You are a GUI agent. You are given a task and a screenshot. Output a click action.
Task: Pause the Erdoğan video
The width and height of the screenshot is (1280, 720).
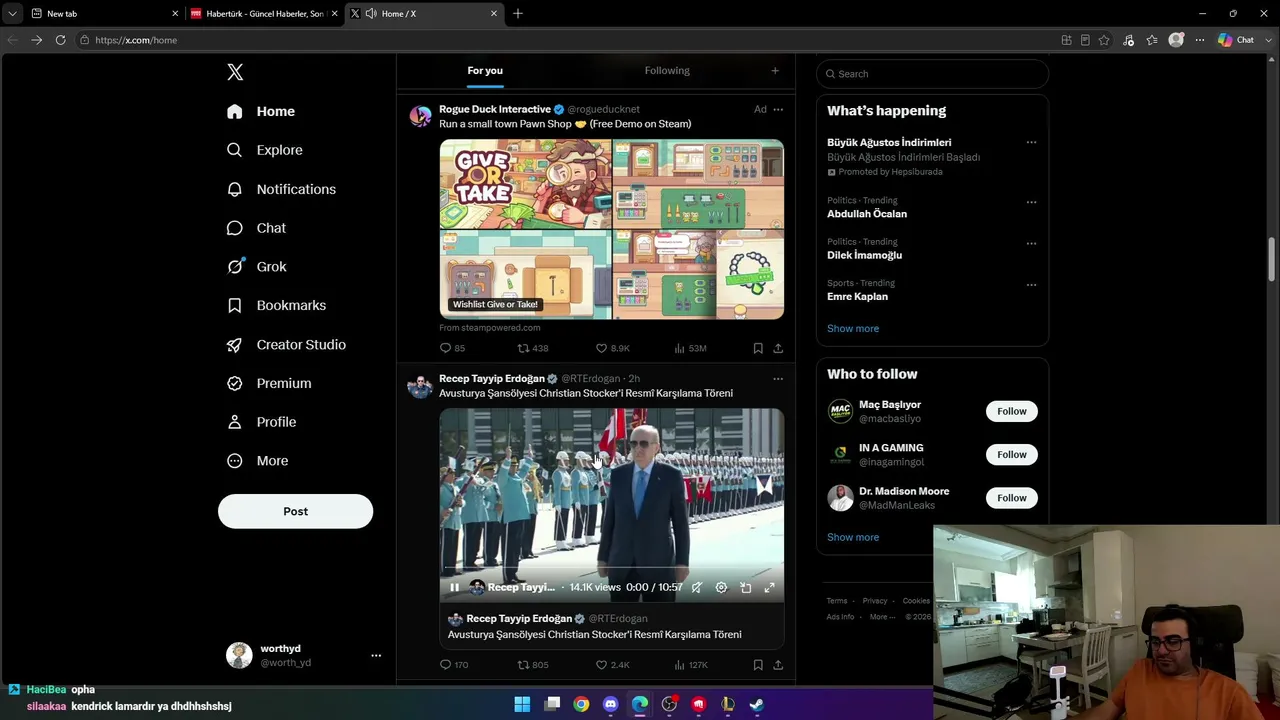(x=454, y=588)
